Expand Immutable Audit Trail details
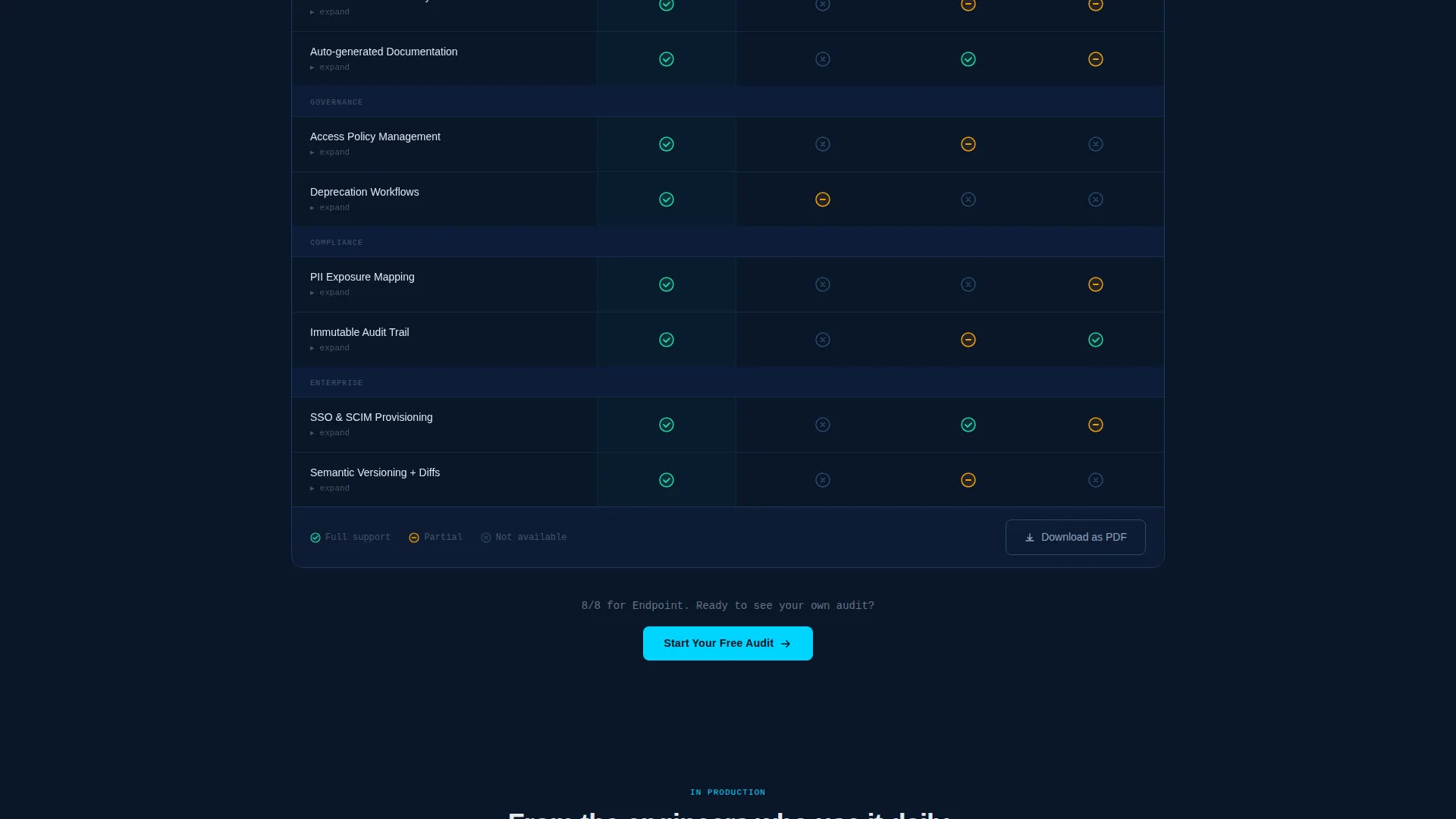1456x819 pixels. tap(330, 348)
